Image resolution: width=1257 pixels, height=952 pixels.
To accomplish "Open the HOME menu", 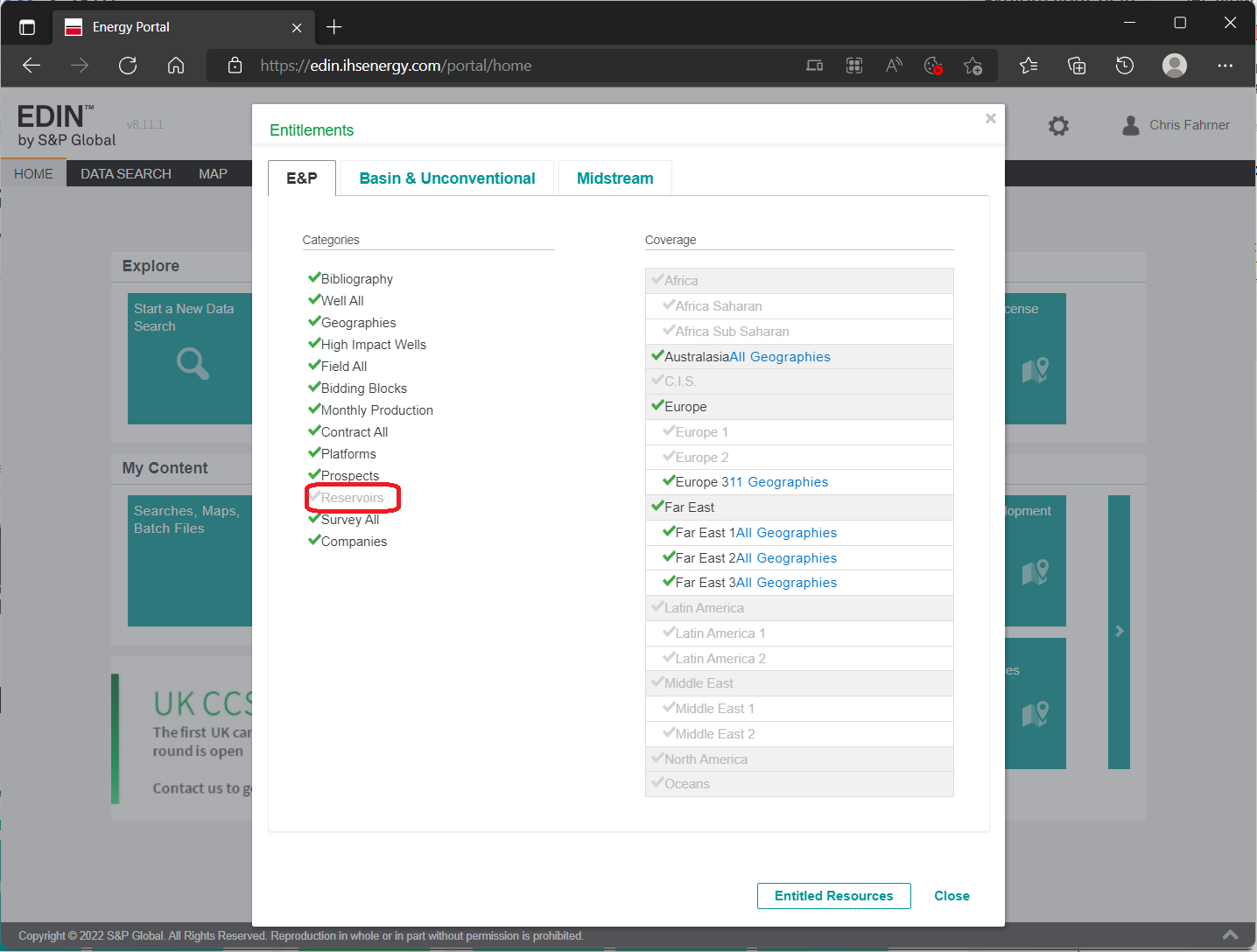I will click(x=33, y=173).
